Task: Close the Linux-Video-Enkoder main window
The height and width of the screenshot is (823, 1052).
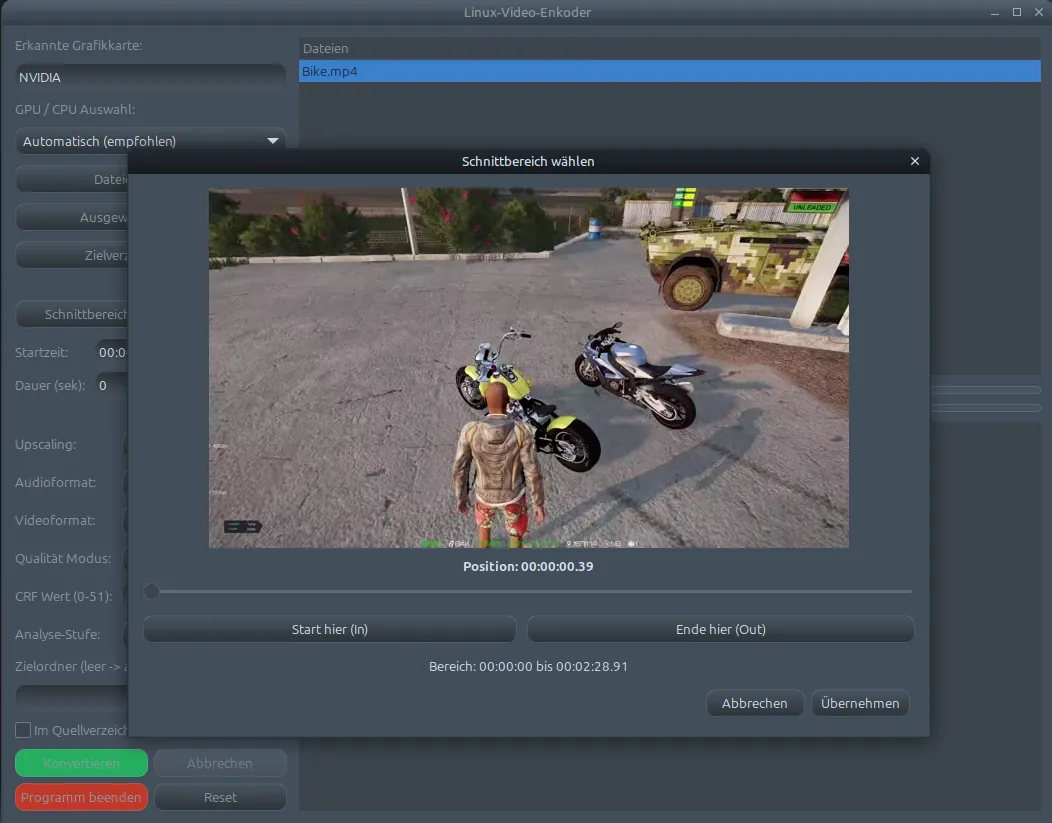Action: (x=1039, y=12)
